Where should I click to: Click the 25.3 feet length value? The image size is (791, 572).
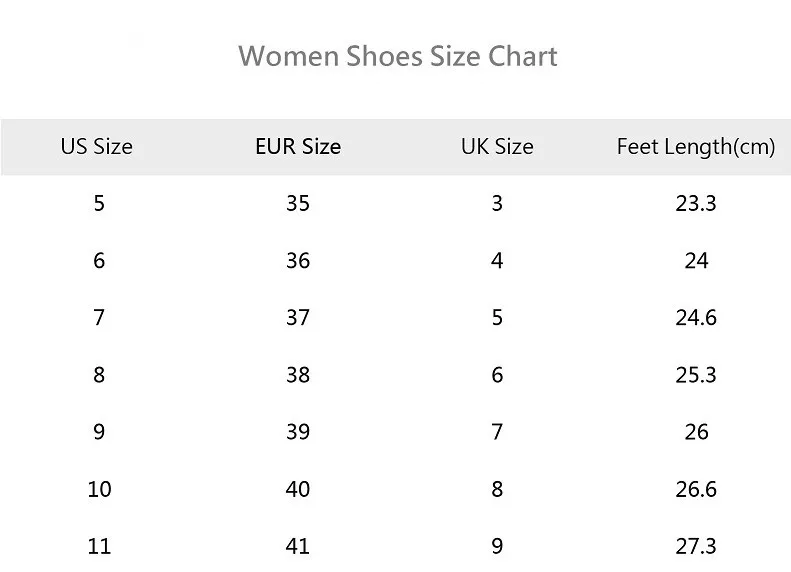[696, 375]
